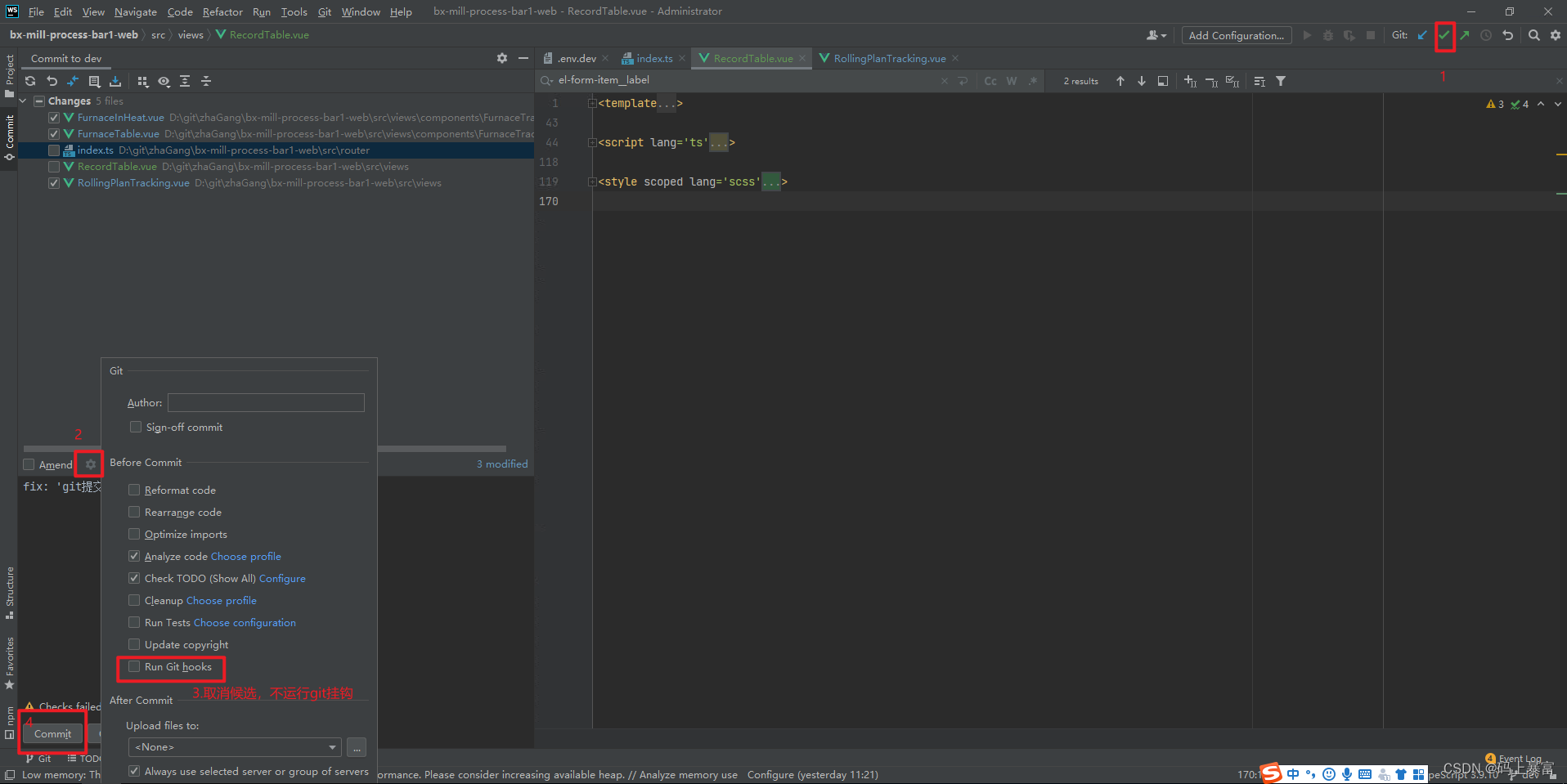Enable the Amend checkbox
1567x784 pixels.
point(29,464)
